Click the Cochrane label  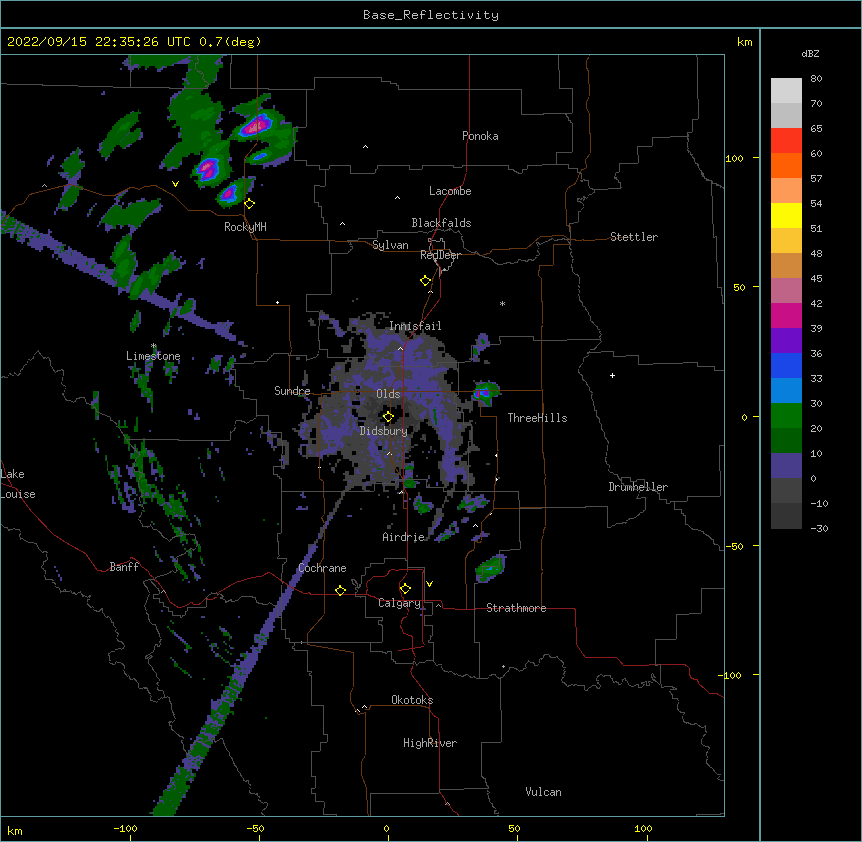322,568
